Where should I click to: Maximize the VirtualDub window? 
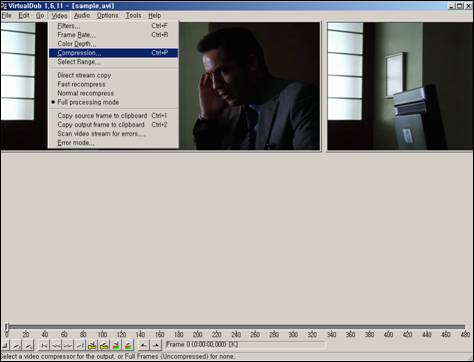coord(460,6)
